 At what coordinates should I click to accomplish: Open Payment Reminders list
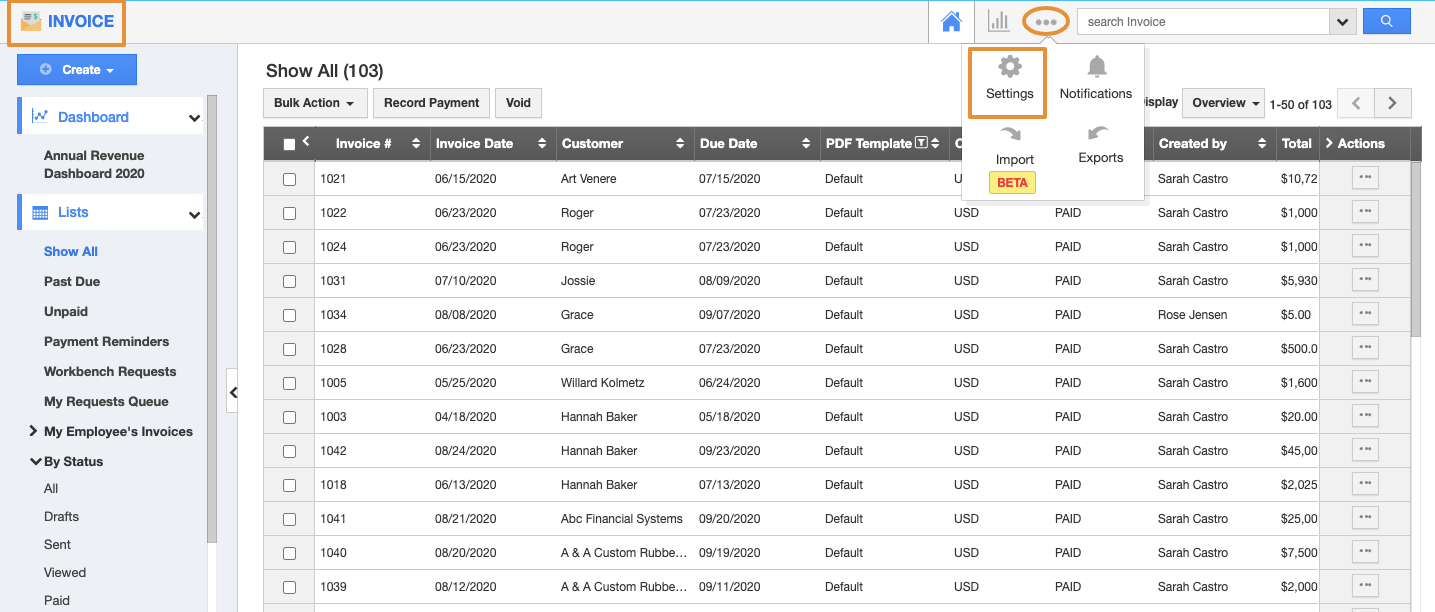pos(106,342)
